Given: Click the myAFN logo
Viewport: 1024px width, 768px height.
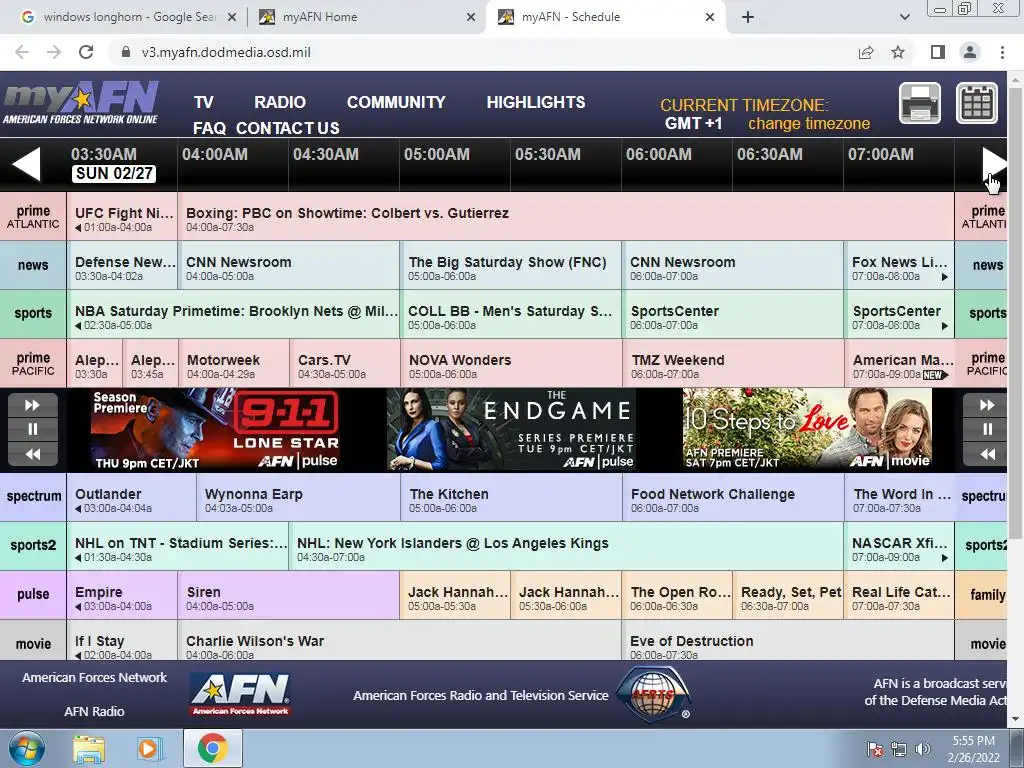Looking at the screenshot, I should tap(81, 103).
